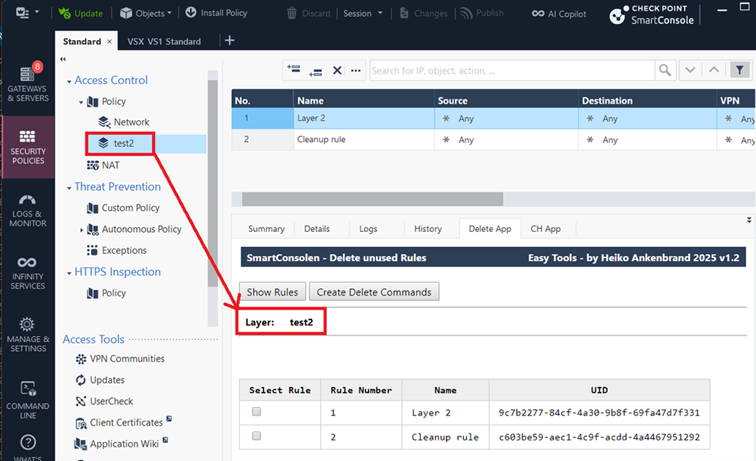The image size is (756, 461).
Task: Collapse the Policy tree node under Access Control
Action: click(81, 102)
